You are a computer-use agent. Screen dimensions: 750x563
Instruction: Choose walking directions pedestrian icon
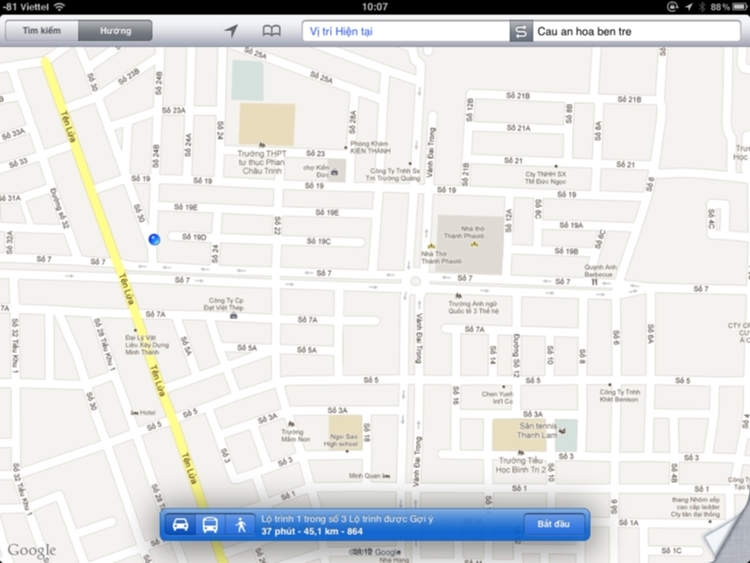(241, 525)
